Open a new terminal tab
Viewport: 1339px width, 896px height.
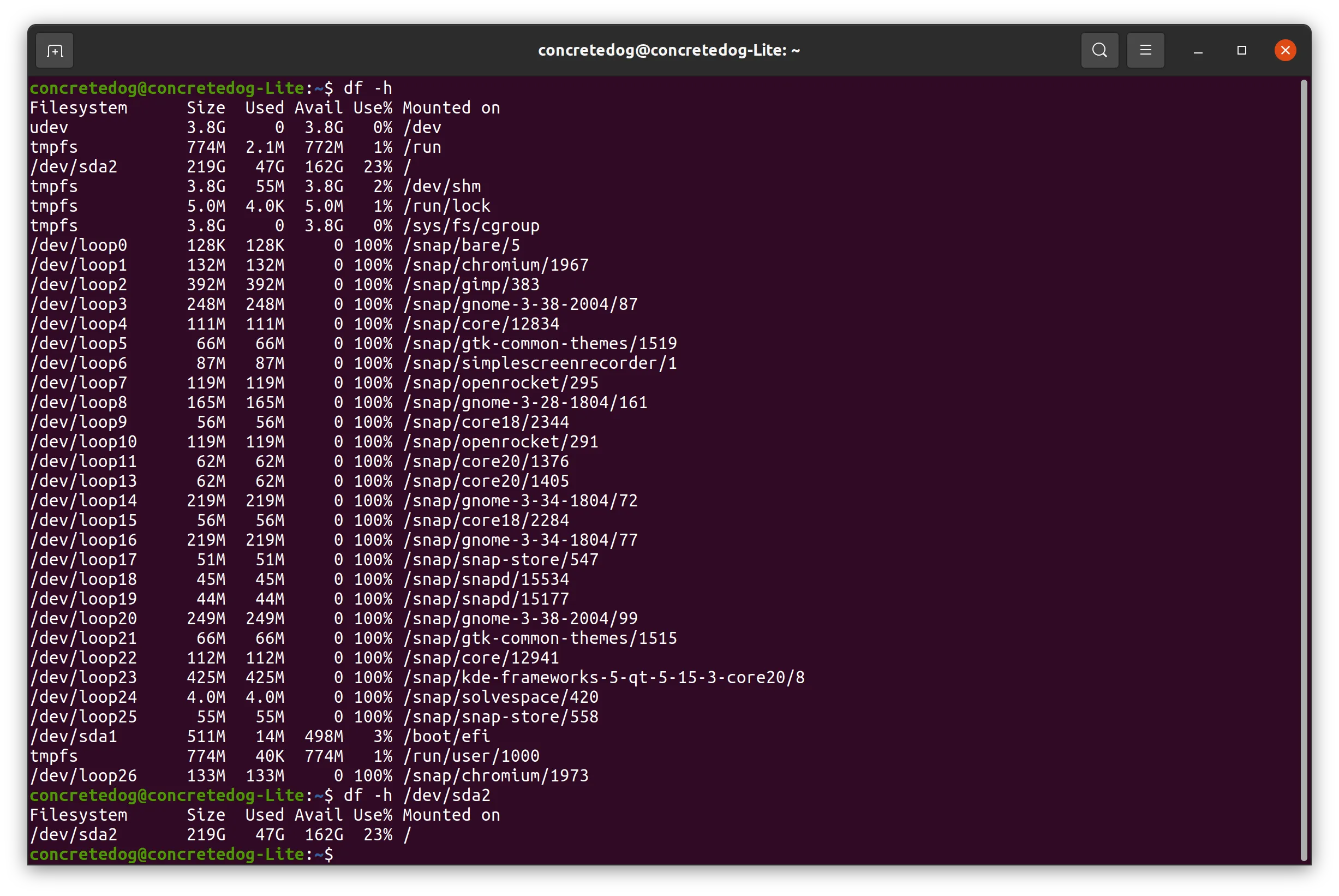tap(54, 50)
